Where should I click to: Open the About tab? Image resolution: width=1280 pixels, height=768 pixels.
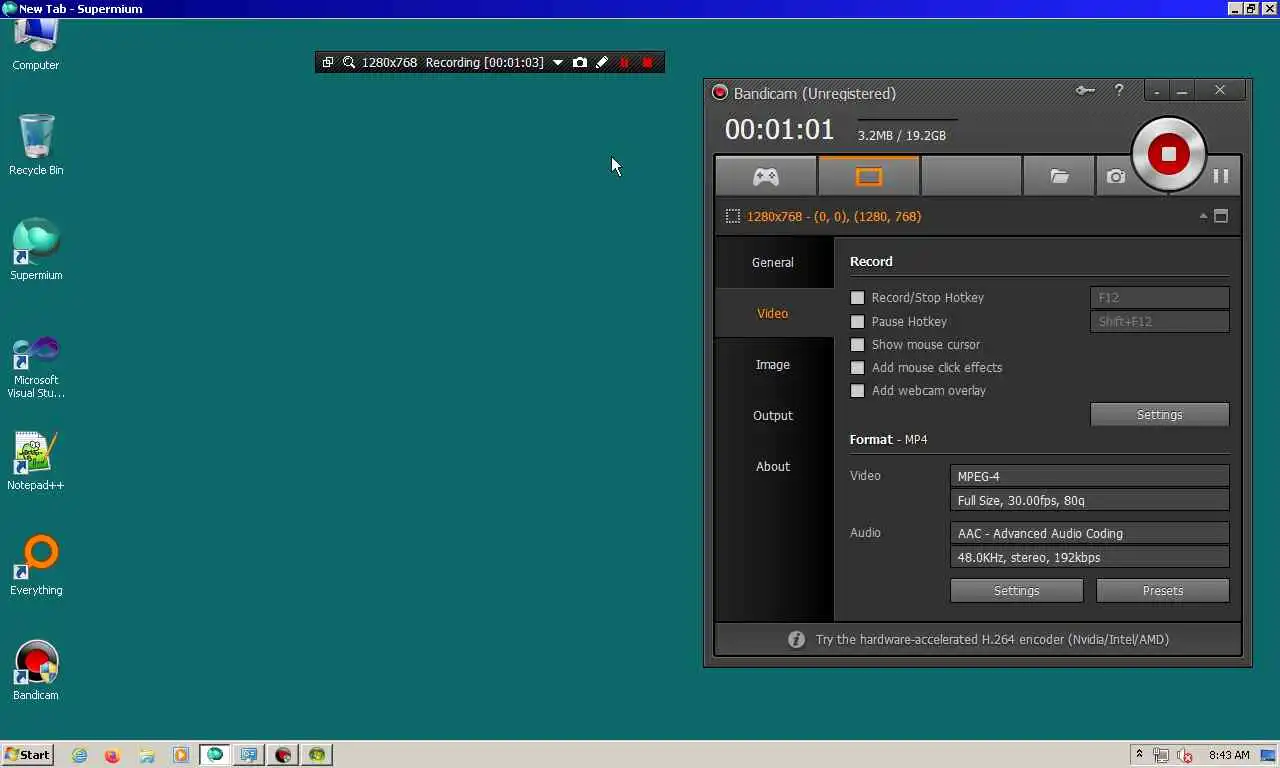coord(773,466)
